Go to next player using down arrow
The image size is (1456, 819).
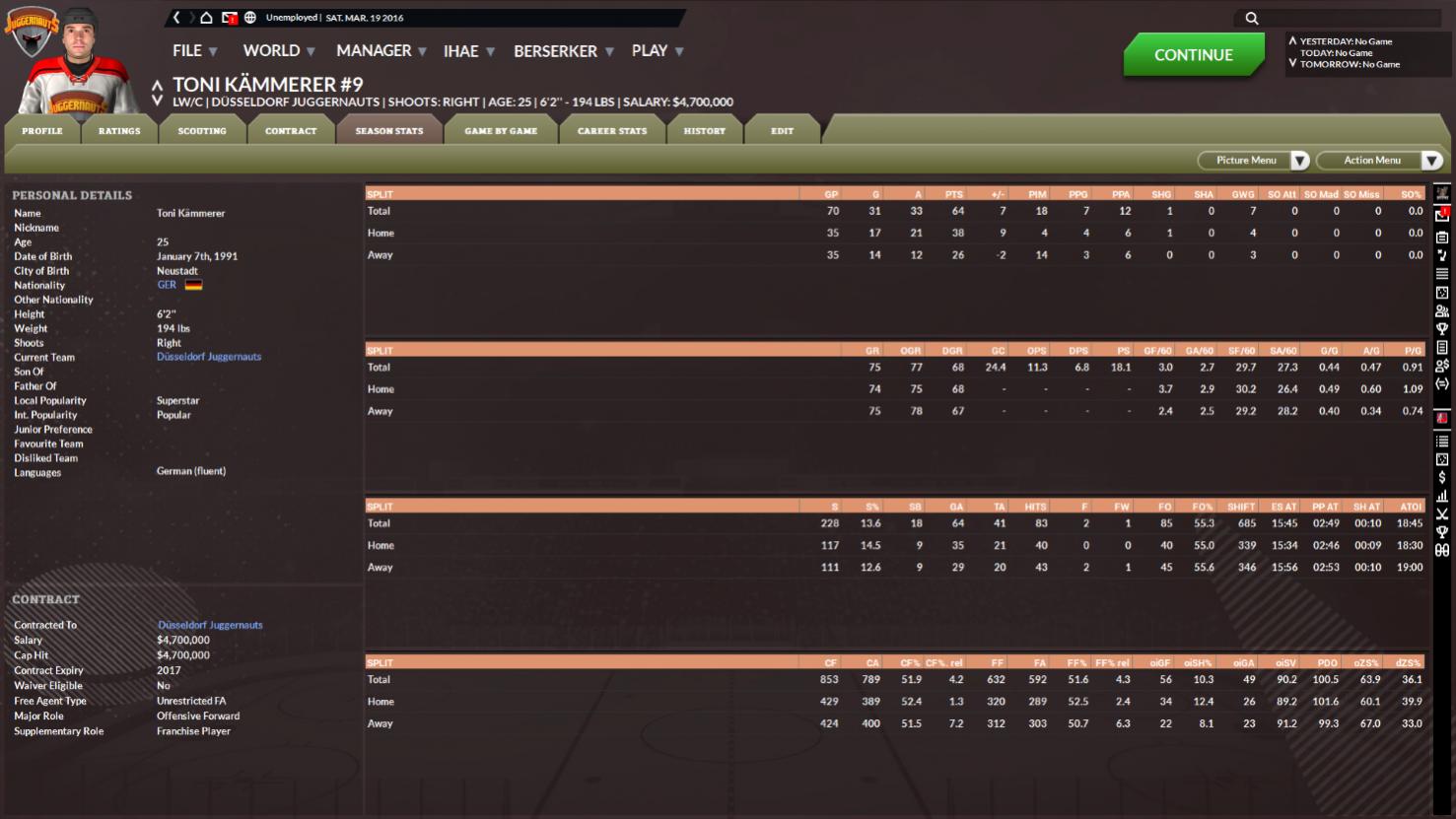[x=157, y=101]
